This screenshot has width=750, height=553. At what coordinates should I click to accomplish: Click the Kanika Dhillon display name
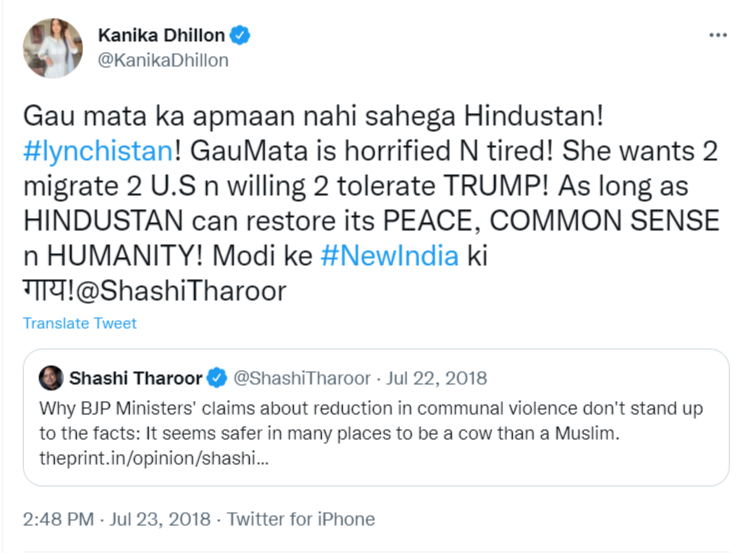(162, 36)
